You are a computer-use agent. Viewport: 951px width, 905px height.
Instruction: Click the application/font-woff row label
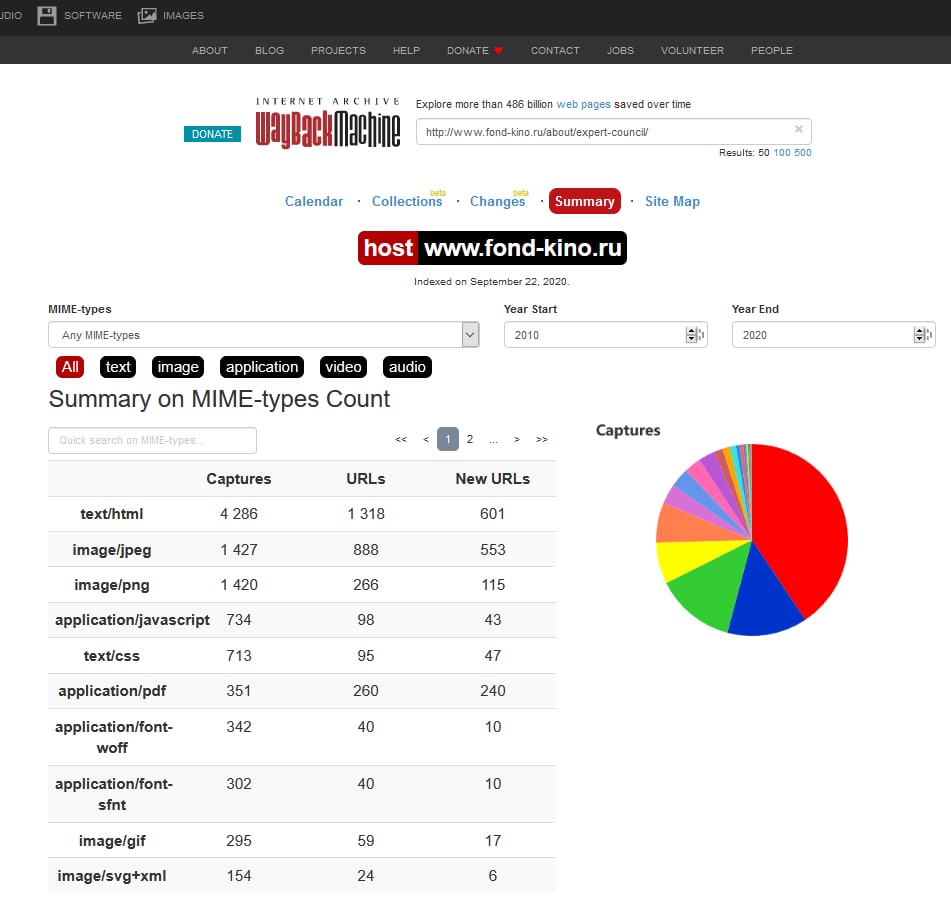113,737
